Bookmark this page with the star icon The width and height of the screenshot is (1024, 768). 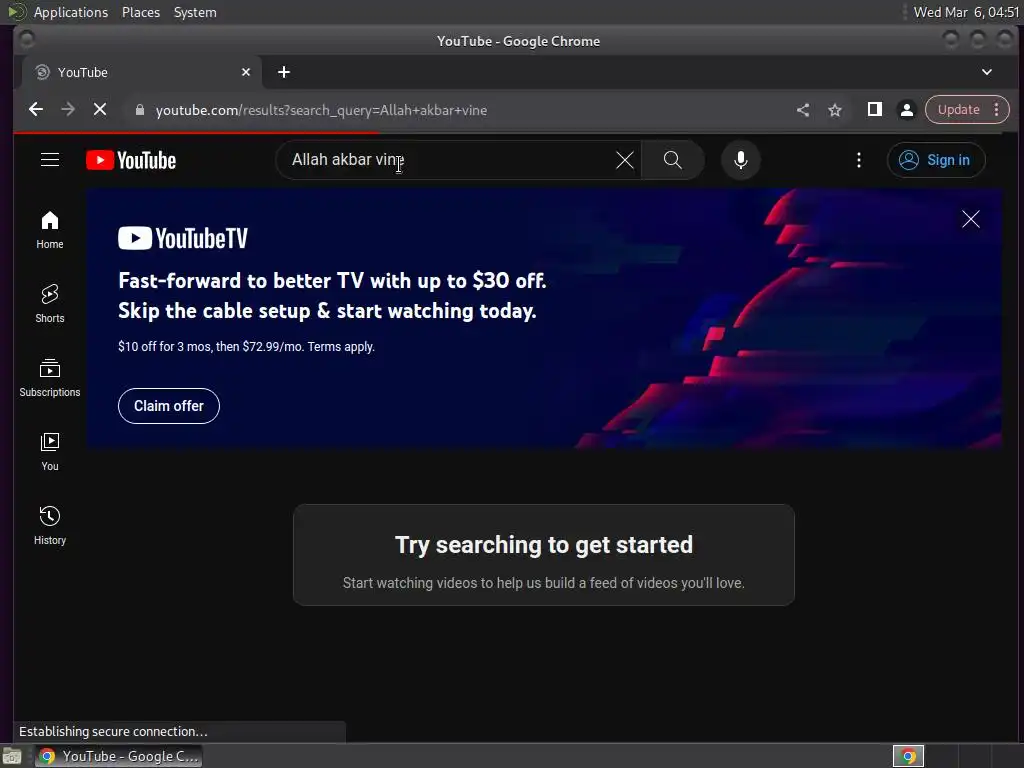tap(835, 110)
